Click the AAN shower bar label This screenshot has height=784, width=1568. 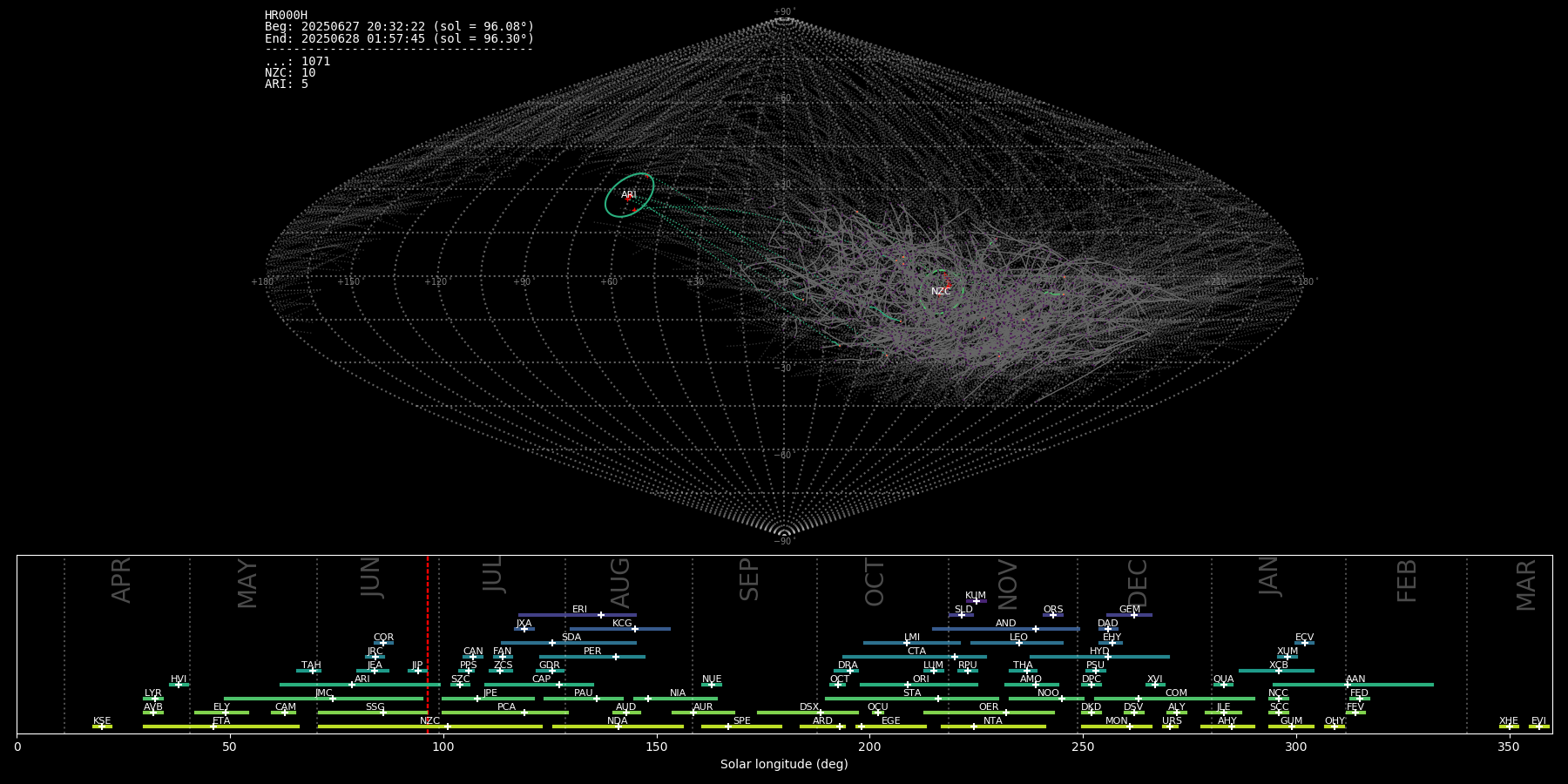pyautogui.click(x=1355, y=679)
